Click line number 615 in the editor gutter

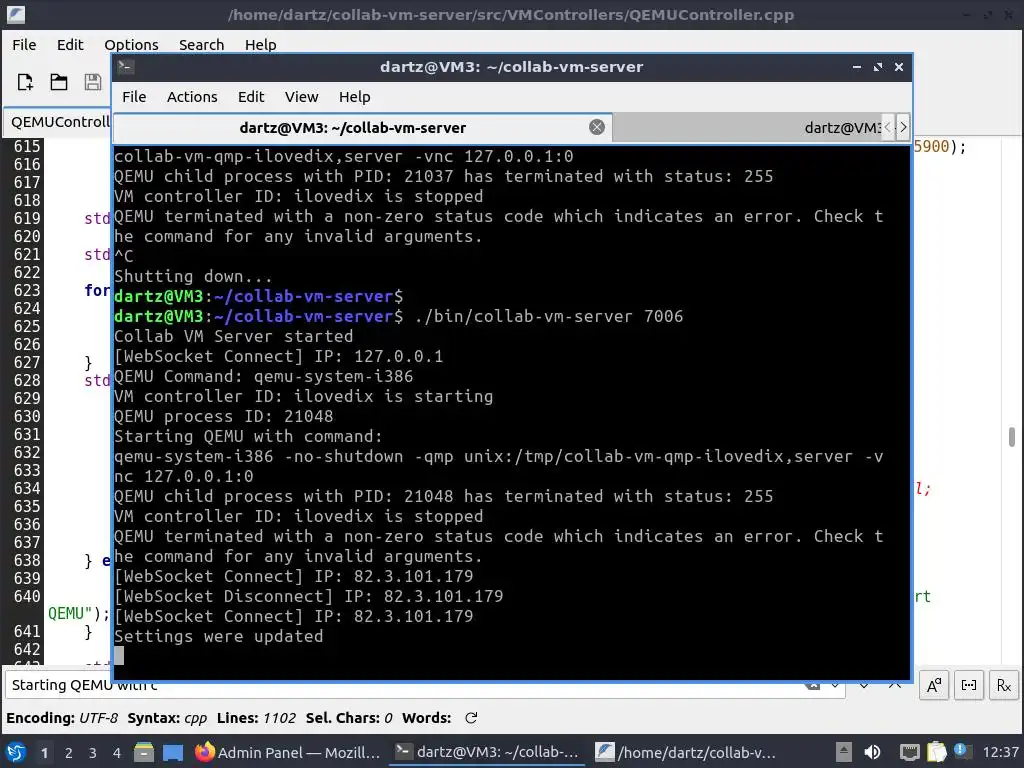coord(27,146)
